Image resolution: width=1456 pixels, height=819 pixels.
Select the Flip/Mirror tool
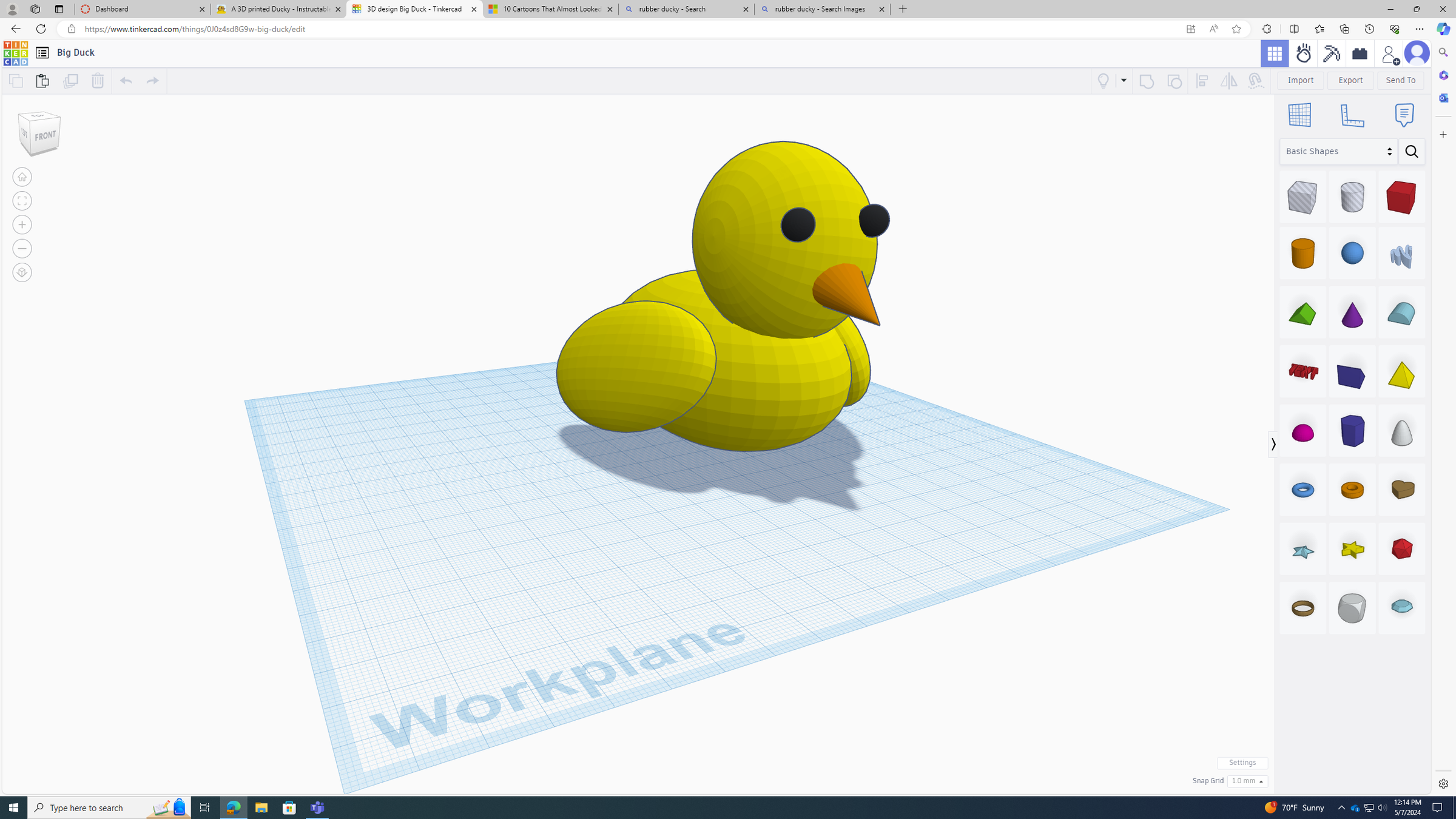pyautogui.click(x=1228, y=81)
